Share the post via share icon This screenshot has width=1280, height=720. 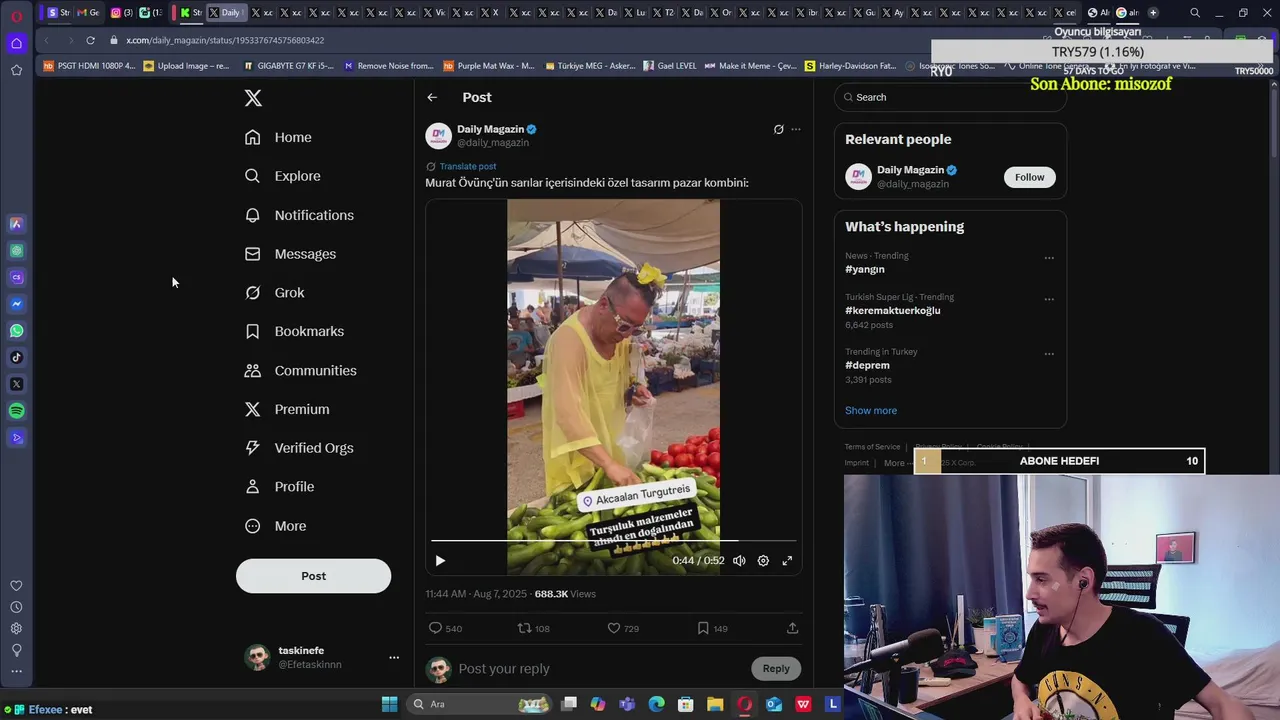click(792, 628)
